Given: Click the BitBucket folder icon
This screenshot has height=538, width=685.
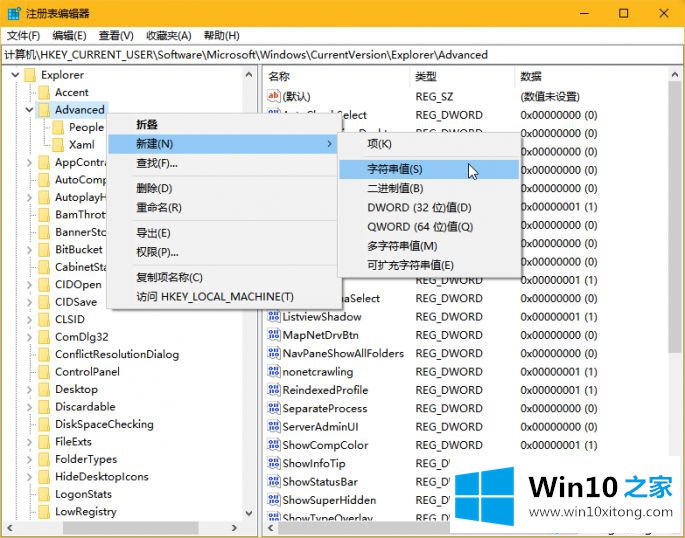Looking at the screenshot, I should pos(44,250).
